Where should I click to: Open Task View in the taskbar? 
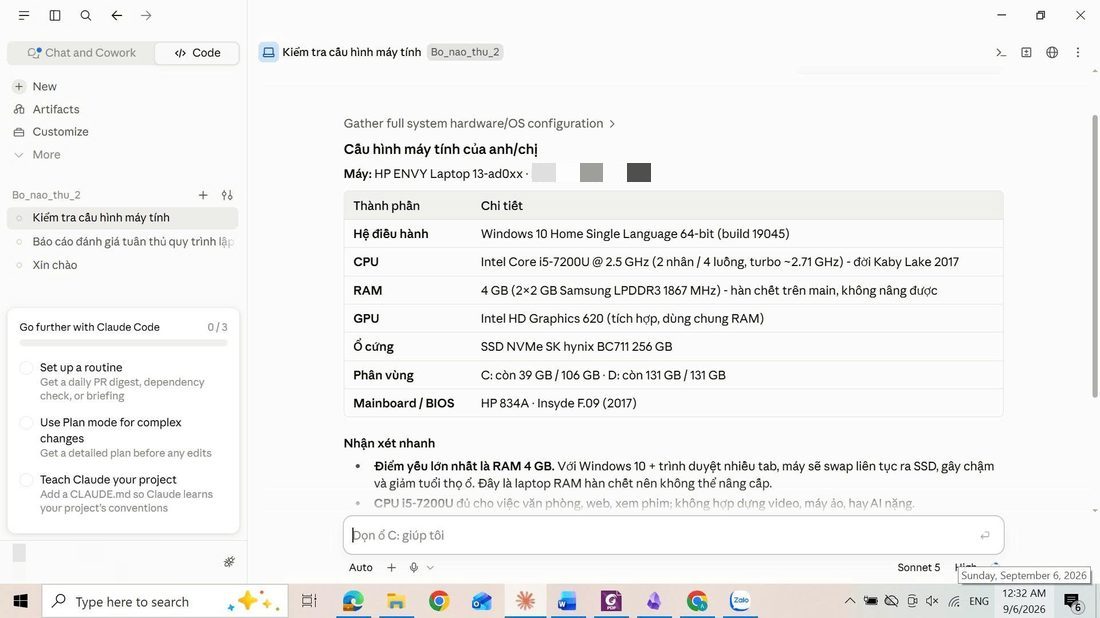pyautogui.click(x=309, y=601)
